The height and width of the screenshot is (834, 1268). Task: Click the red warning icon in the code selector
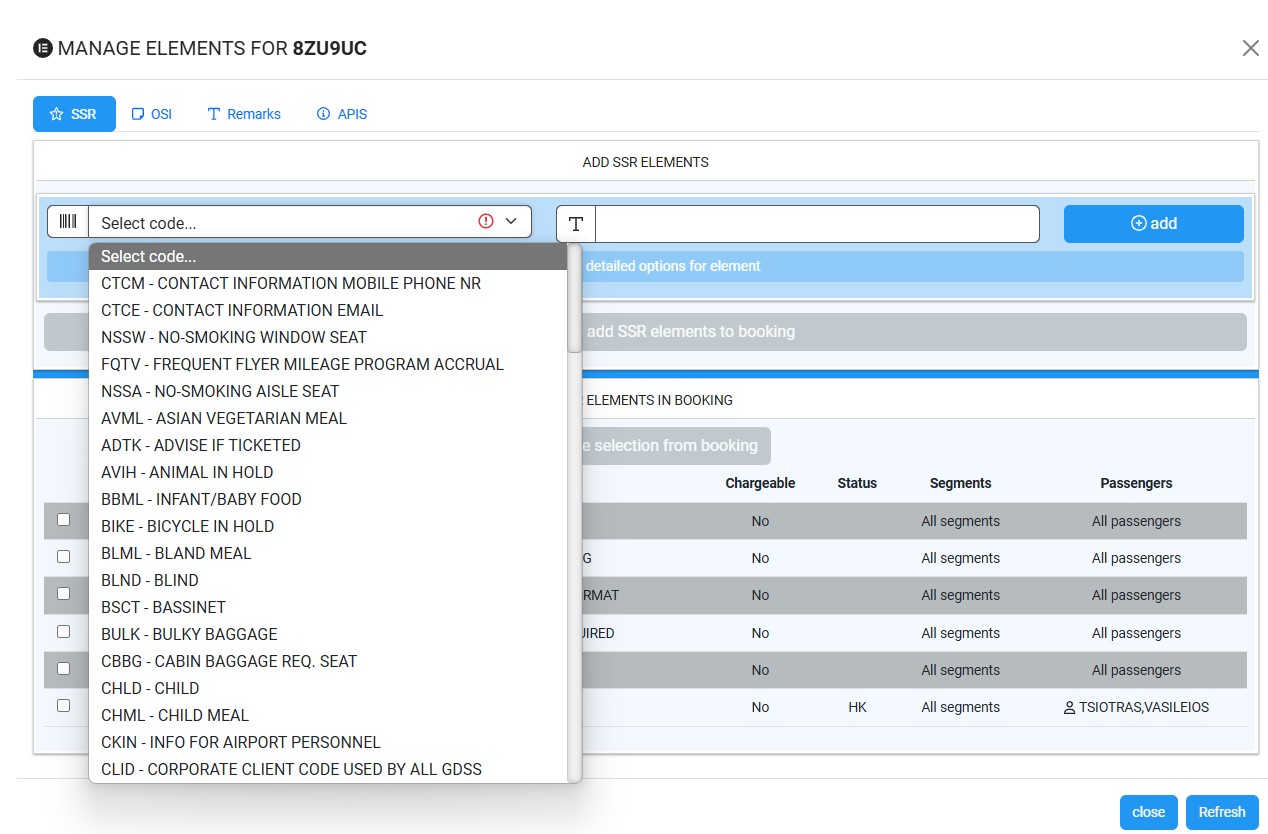point(486,221)
